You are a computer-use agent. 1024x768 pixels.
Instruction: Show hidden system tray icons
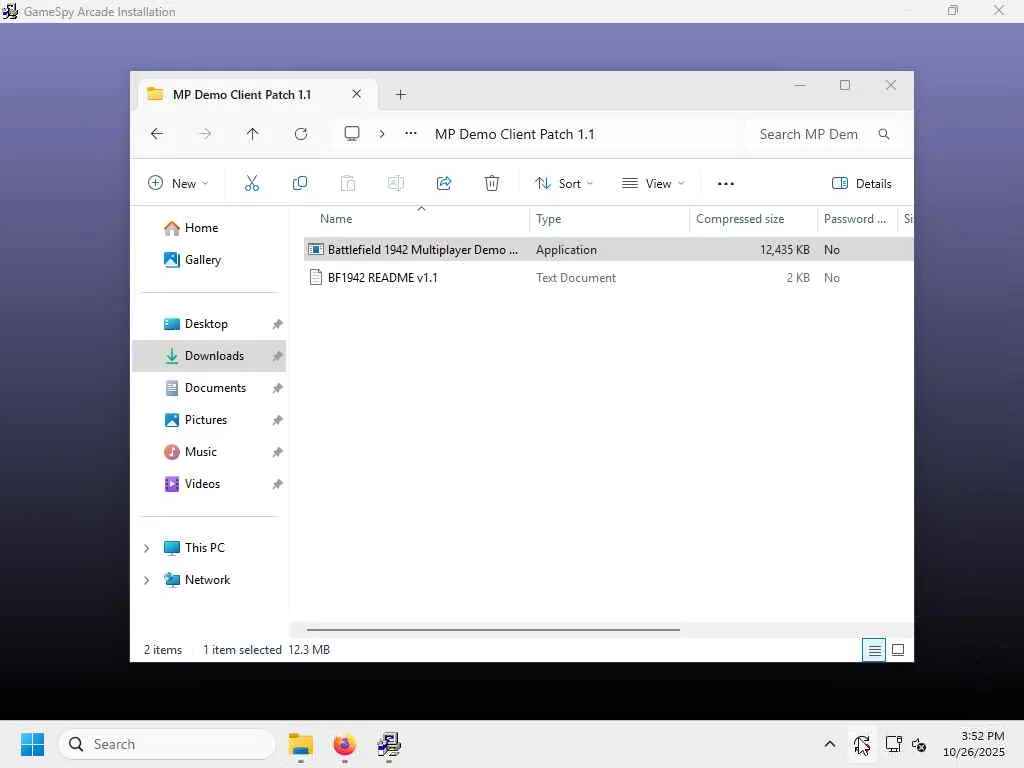tap(829, 744)
